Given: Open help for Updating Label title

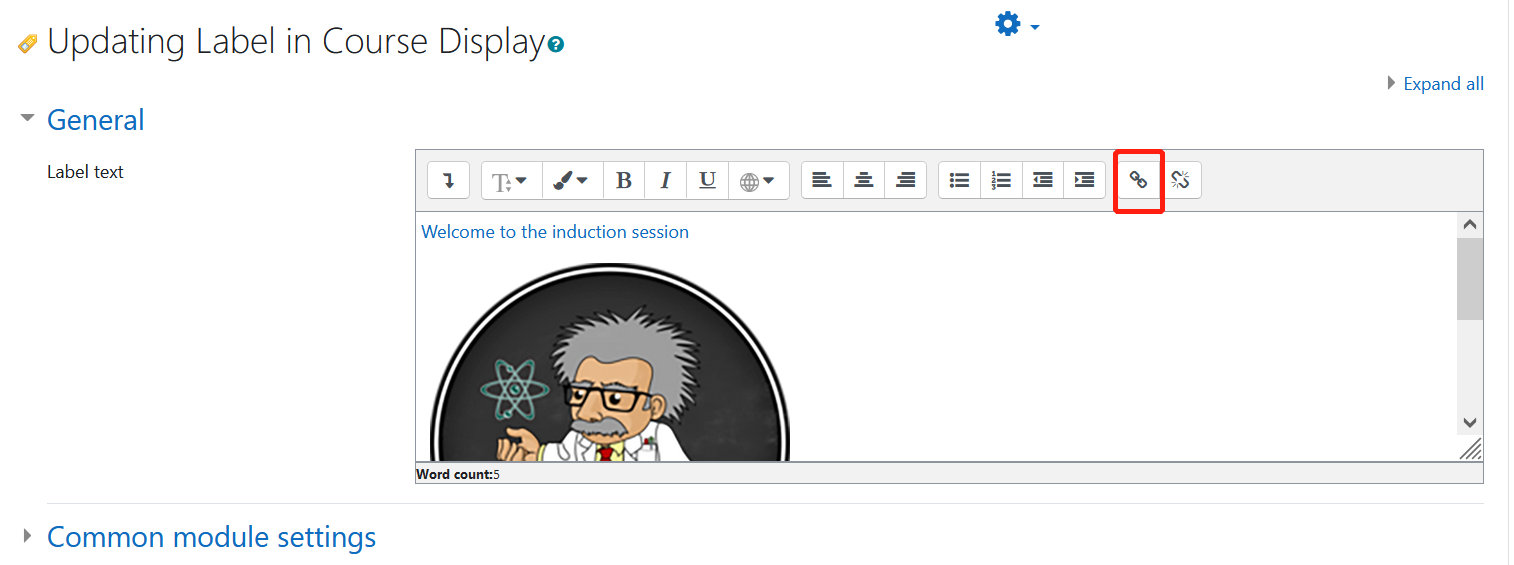Looking at the screenshot, I should pyautogui.click(x=556, y=45).
